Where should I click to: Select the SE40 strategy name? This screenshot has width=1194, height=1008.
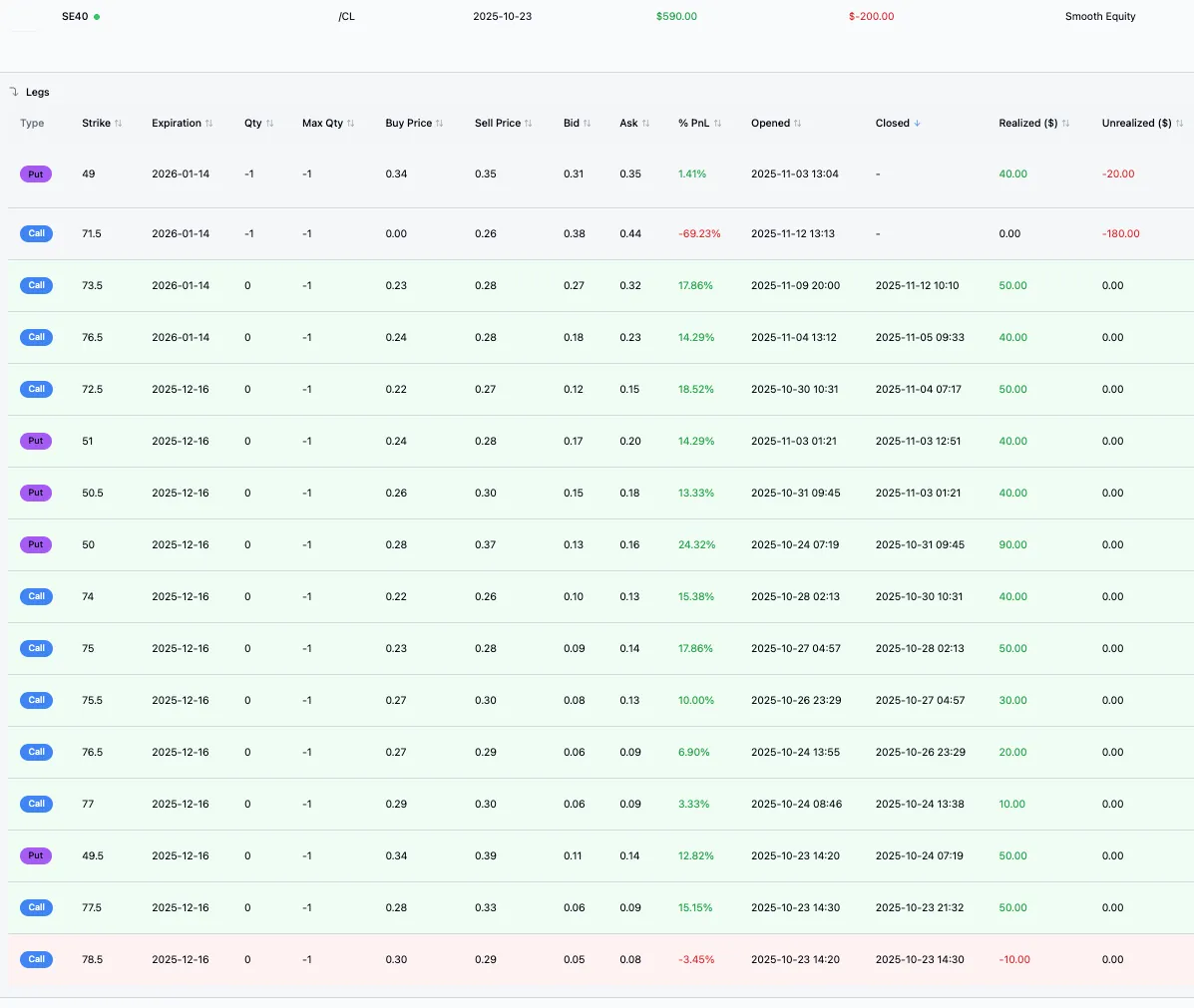point(75,17)
